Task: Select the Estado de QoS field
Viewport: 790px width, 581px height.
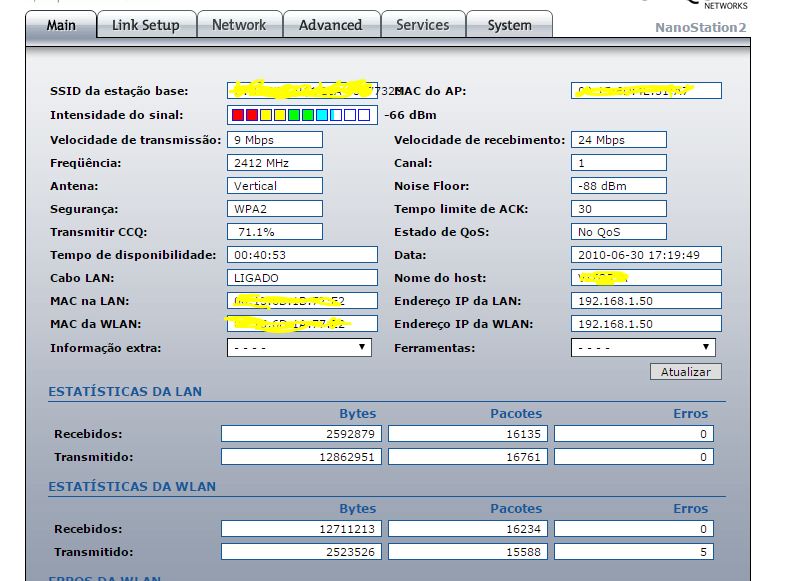Action: click(619, 232)
